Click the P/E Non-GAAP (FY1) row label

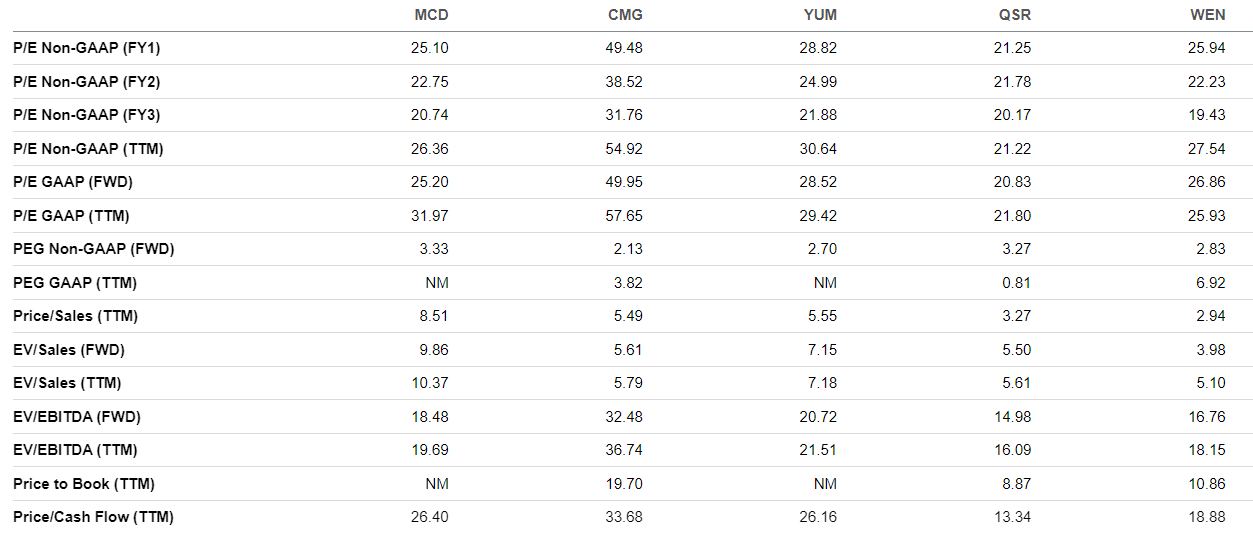coord(86,48)
